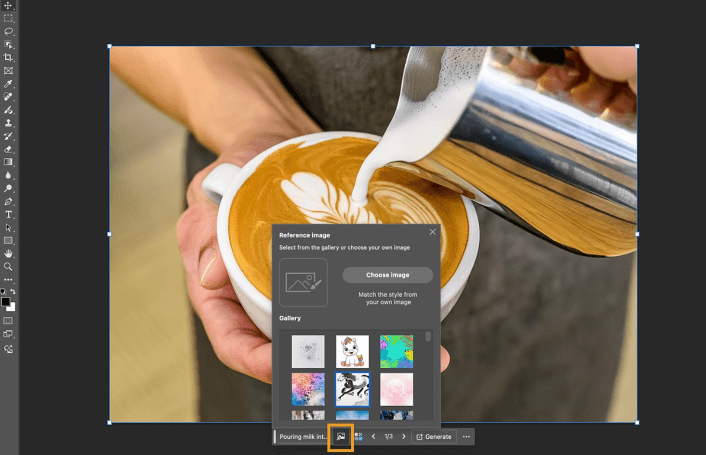Select the Crop tool
Image resolution: width=706 pixels, height=455 pixels.
click(x=9, y=58)
